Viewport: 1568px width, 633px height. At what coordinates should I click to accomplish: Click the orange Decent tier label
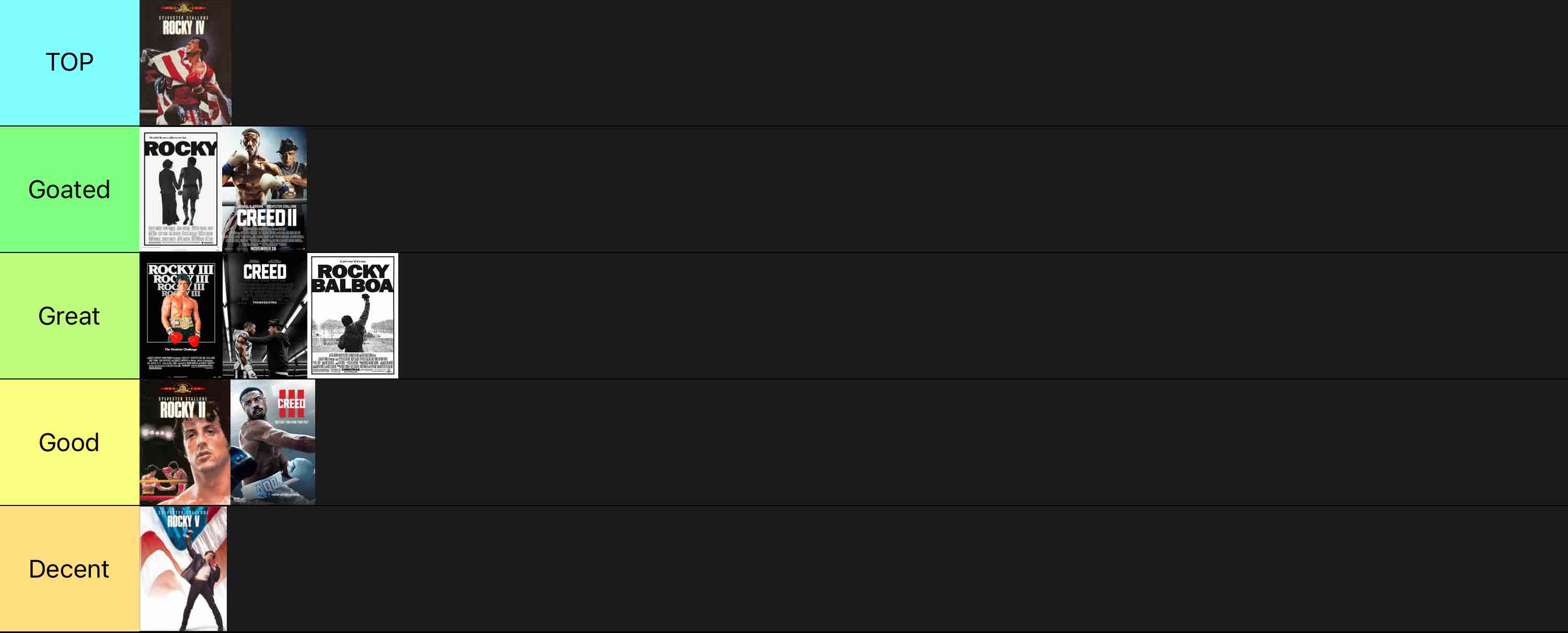[70, 569]
